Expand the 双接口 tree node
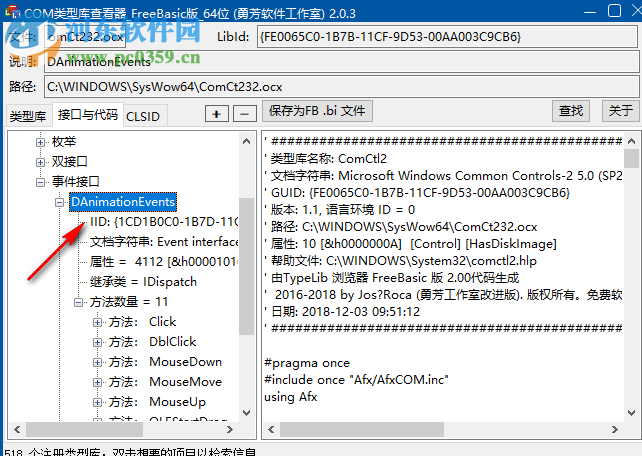Screen dimensions: 642x456 [x=40, y=162]
